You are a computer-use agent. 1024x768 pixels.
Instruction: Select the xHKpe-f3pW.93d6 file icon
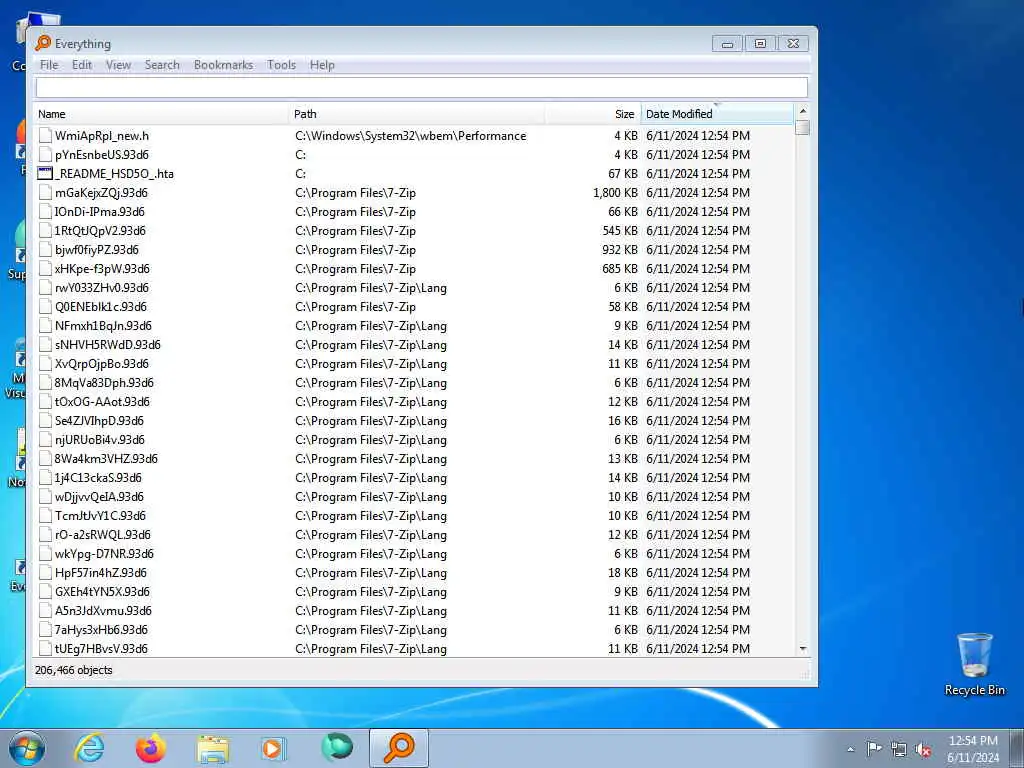(x=44, y=268)
